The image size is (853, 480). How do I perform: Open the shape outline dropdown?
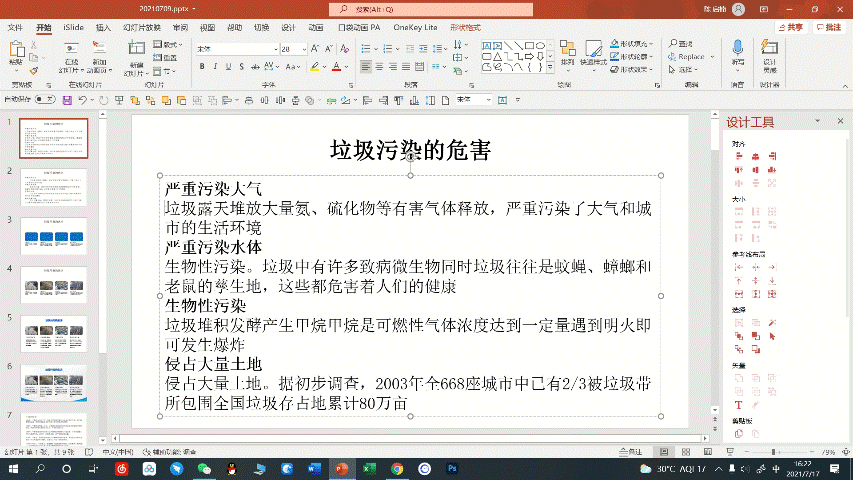click(x=632, y=57)
